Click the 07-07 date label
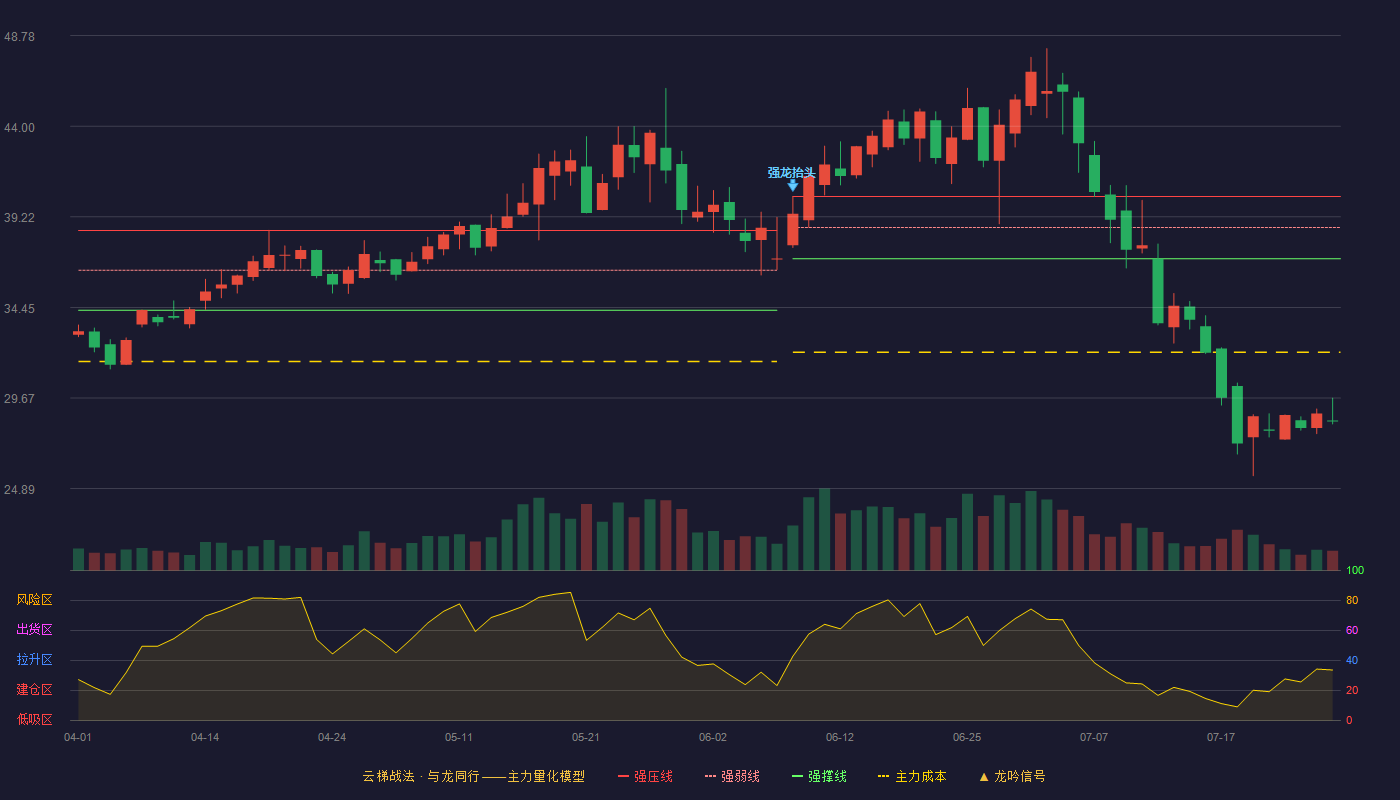1400x800 pixels. [1094, 737]
